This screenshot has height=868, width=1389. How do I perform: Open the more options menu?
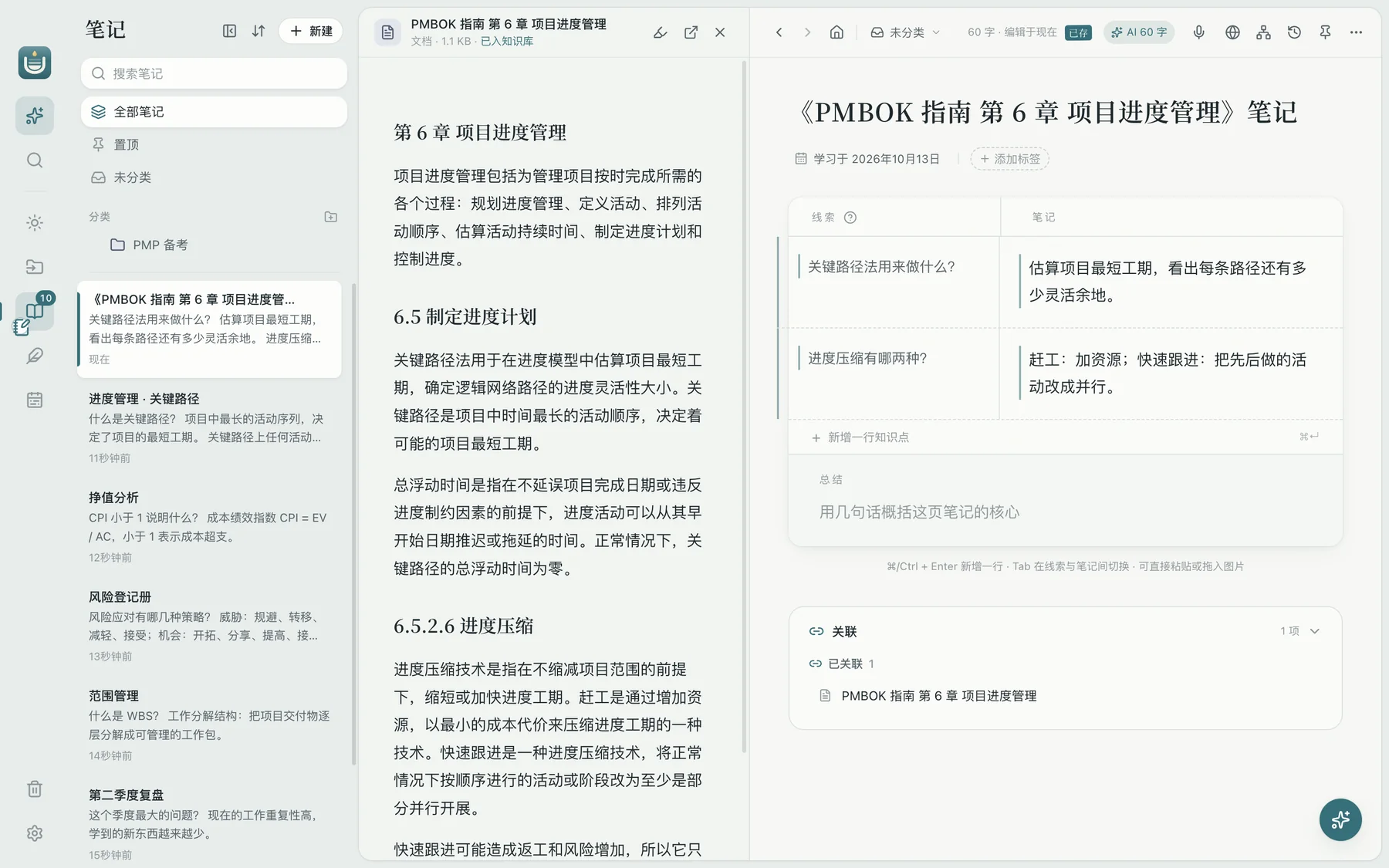click(1356, 32)
